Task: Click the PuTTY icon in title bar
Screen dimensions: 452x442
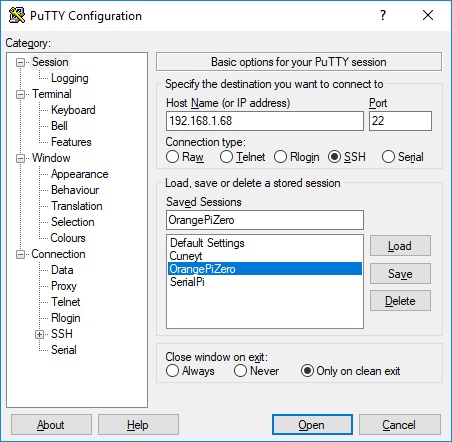Action: coord(17,15)
